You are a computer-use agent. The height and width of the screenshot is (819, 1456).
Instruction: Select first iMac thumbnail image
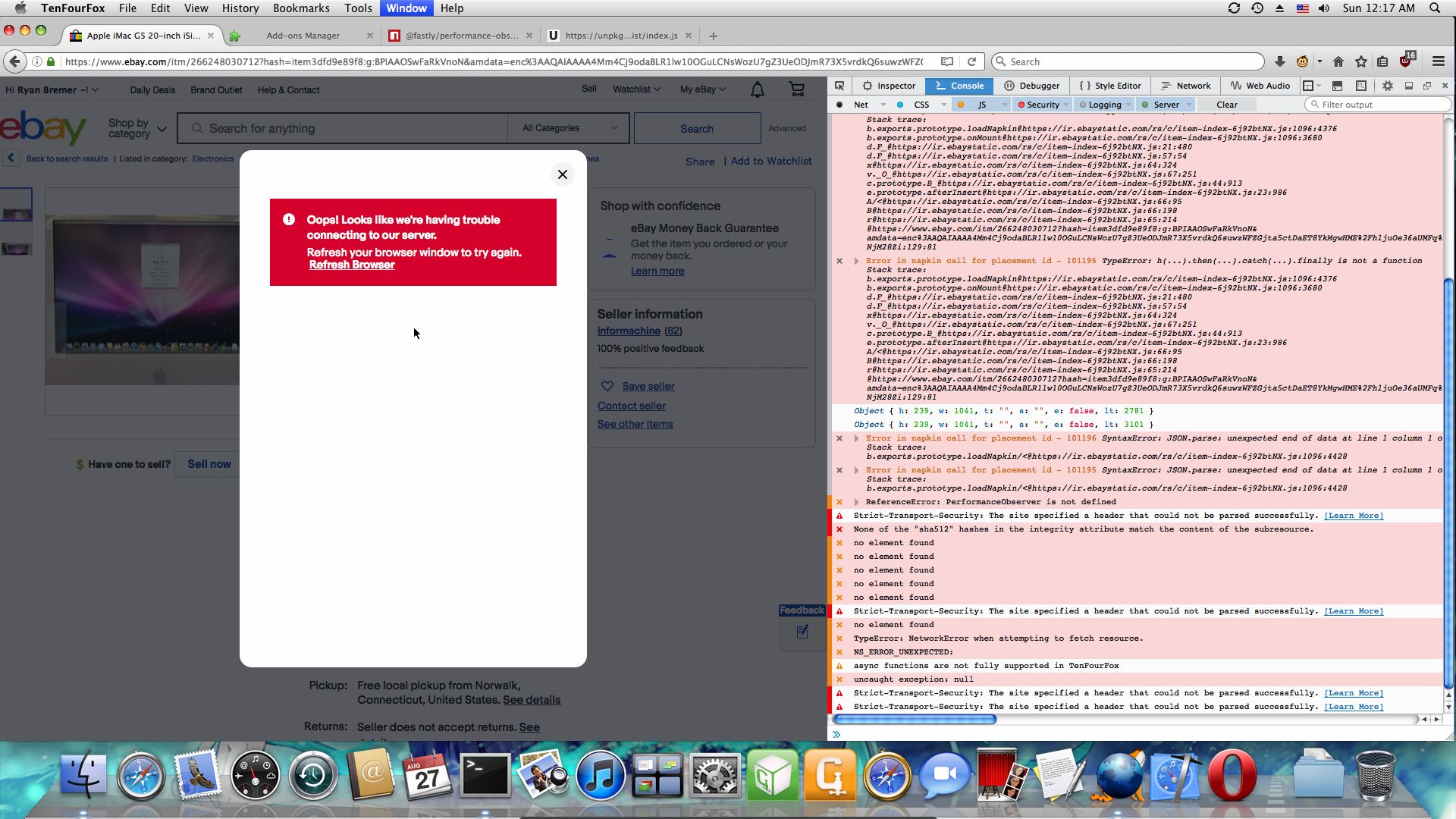pyautogui.click(x=16, y=205)
